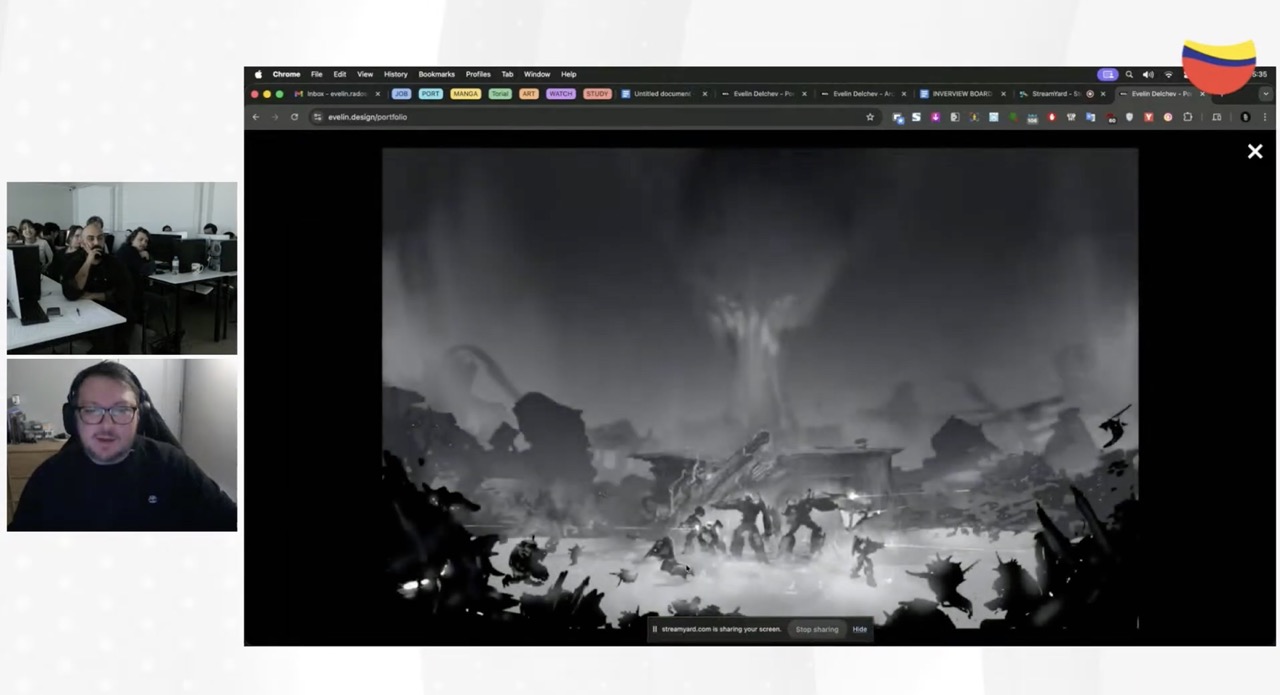The height and width of the screenshot is (695, 1280).
Task: Click the browser back arrow
Action: (256, 117)
